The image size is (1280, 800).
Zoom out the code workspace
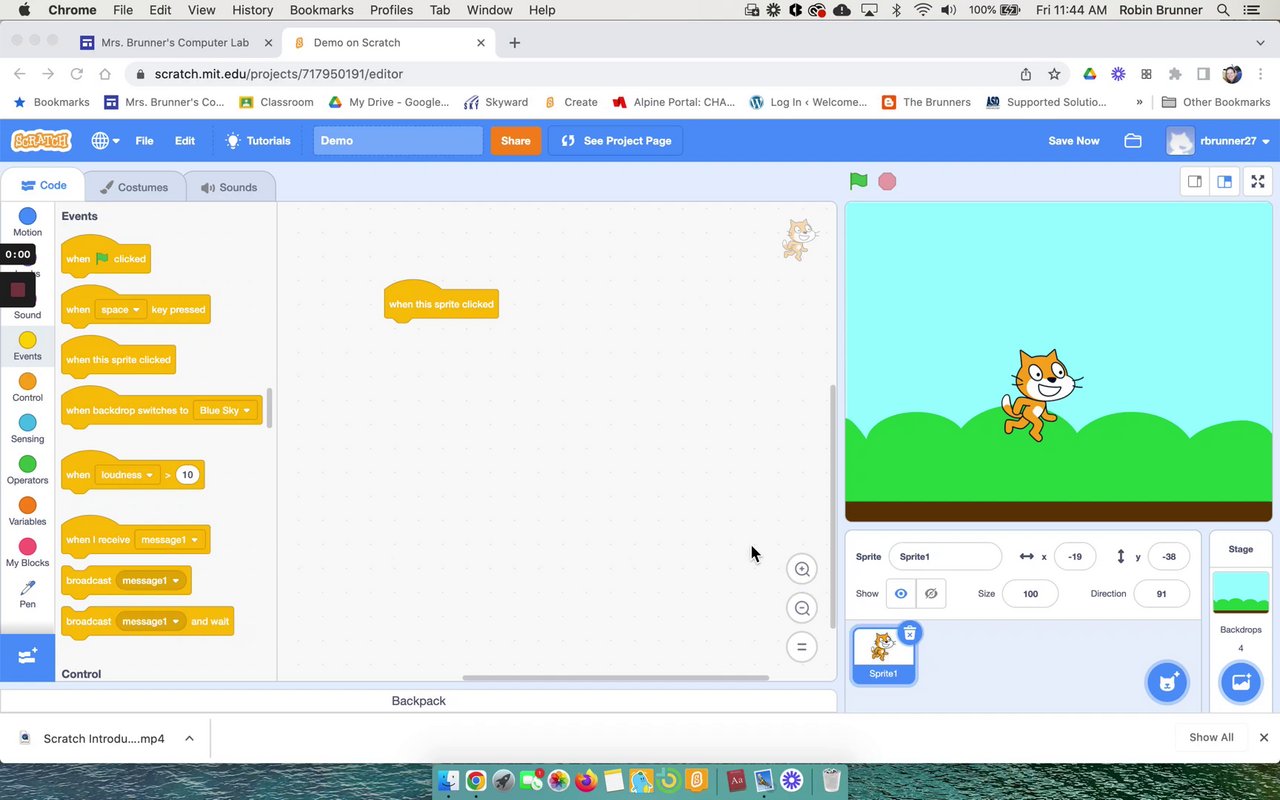tap(801, 608)
